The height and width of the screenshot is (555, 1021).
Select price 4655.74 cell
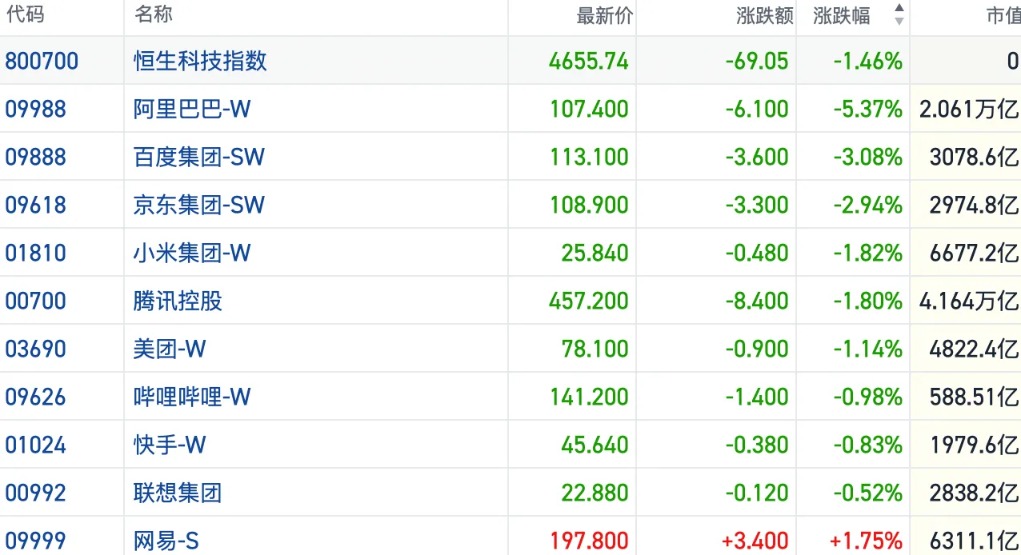589,61
